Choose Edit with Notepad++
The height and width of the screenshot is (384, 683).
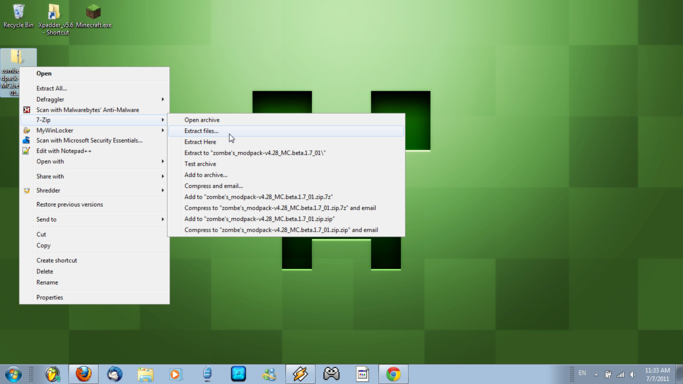pyautogui.click(x=95, y=151)
